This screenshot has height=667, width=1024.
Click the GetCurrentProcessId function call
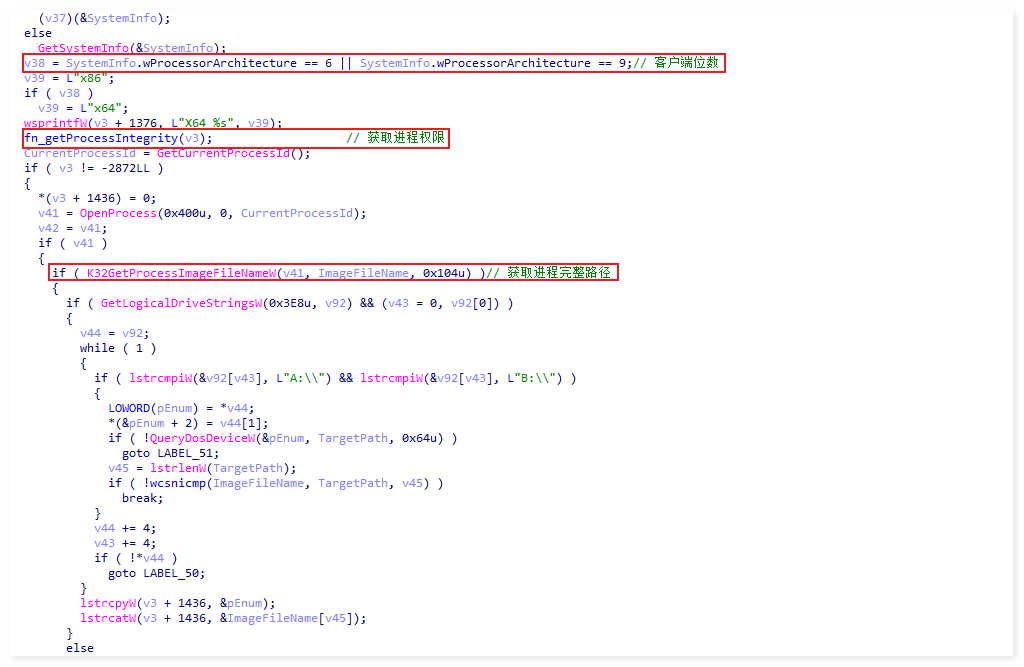point(230,153)
